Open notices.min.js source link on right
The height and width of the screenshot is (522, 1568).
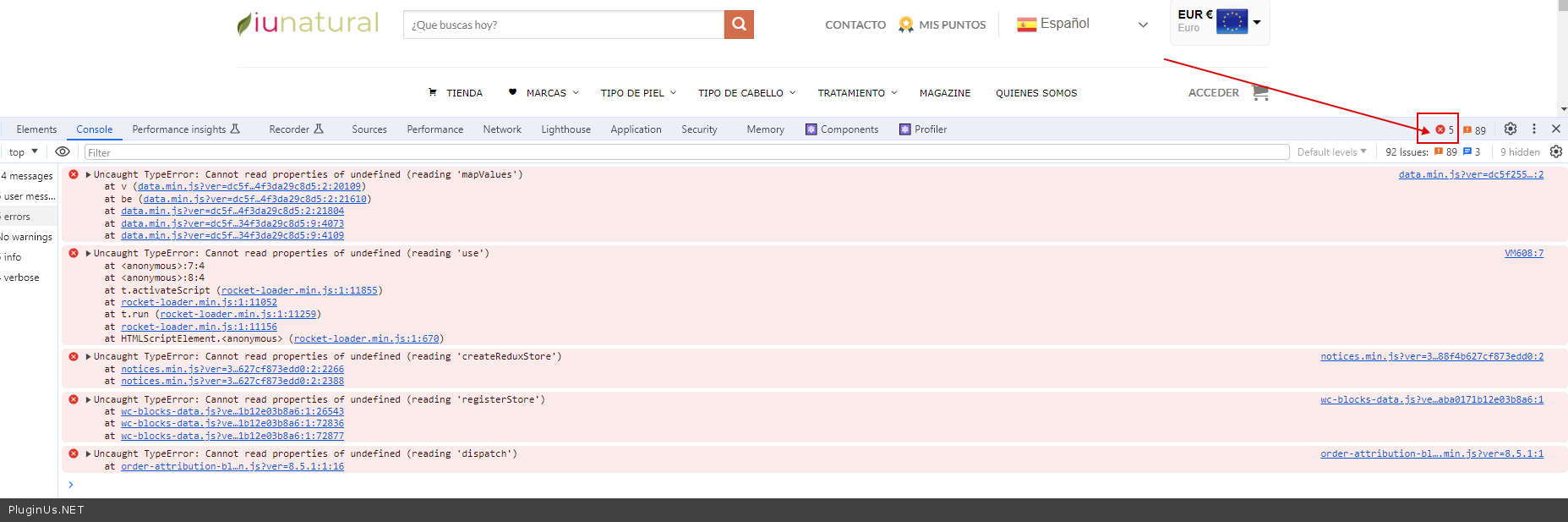point(1432,356)
